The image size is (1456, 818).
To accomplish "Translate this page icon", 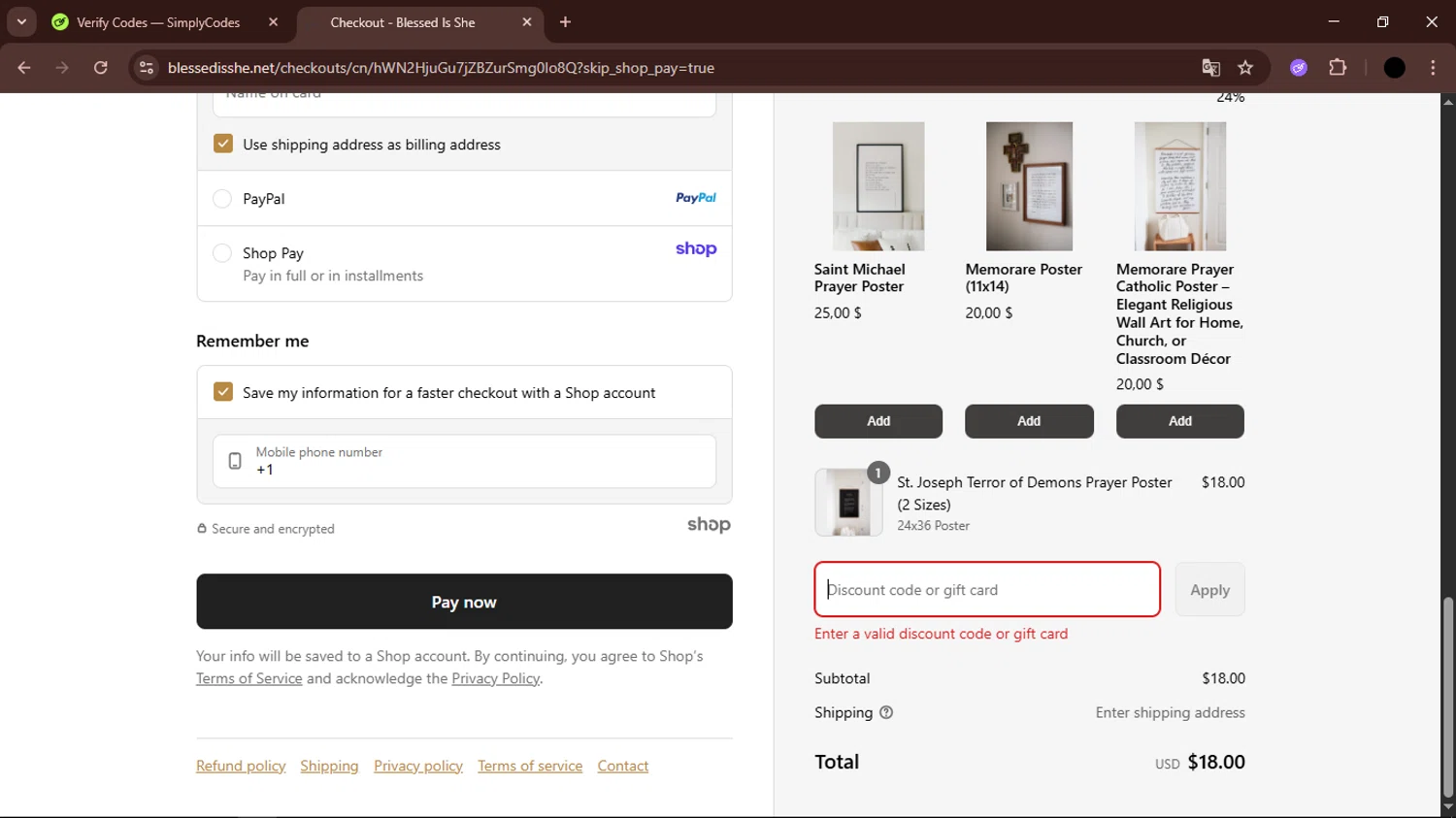I will (x=1210, y=68).
